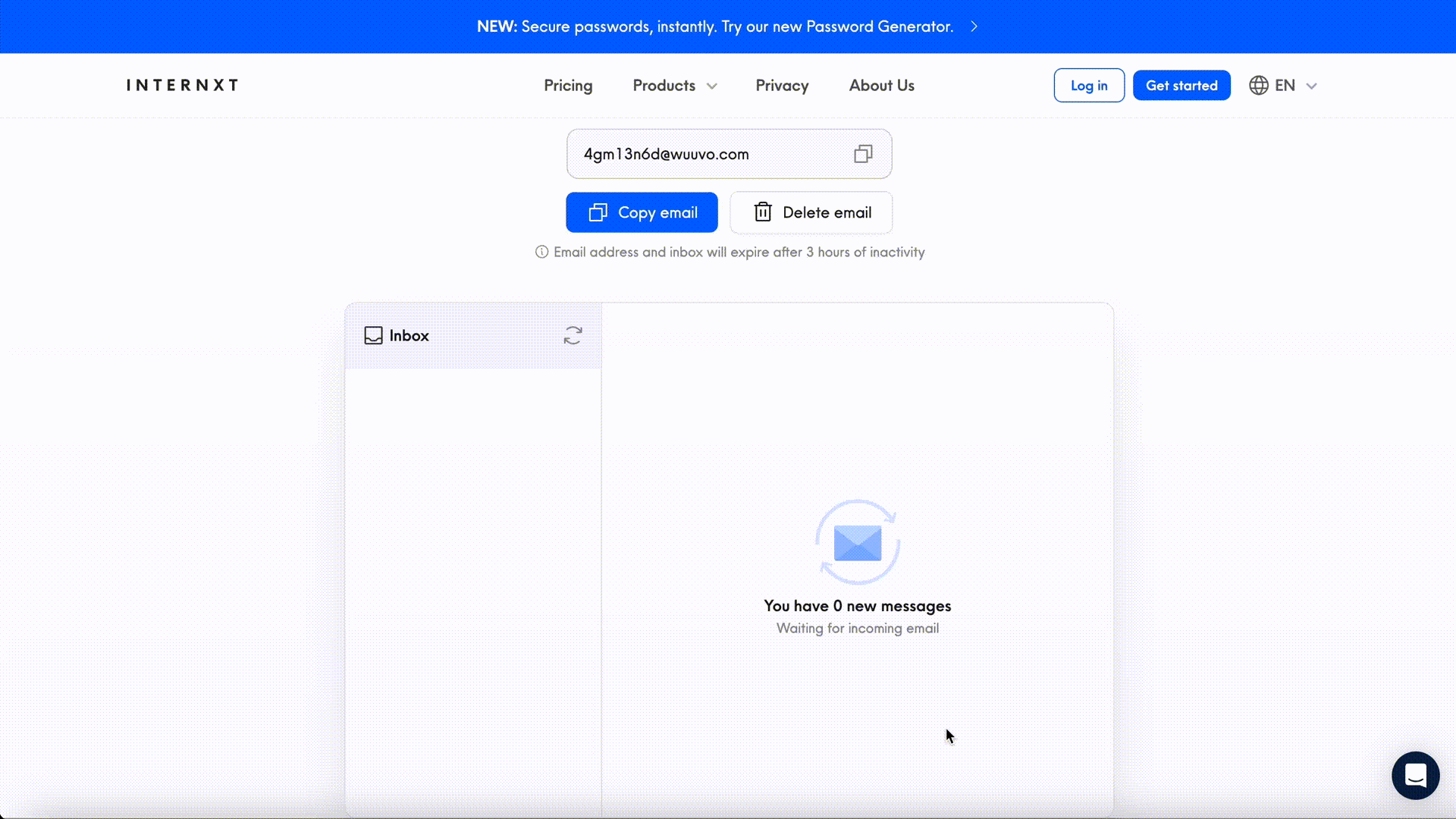Click the Log in button

click(x=1088, y=86)
